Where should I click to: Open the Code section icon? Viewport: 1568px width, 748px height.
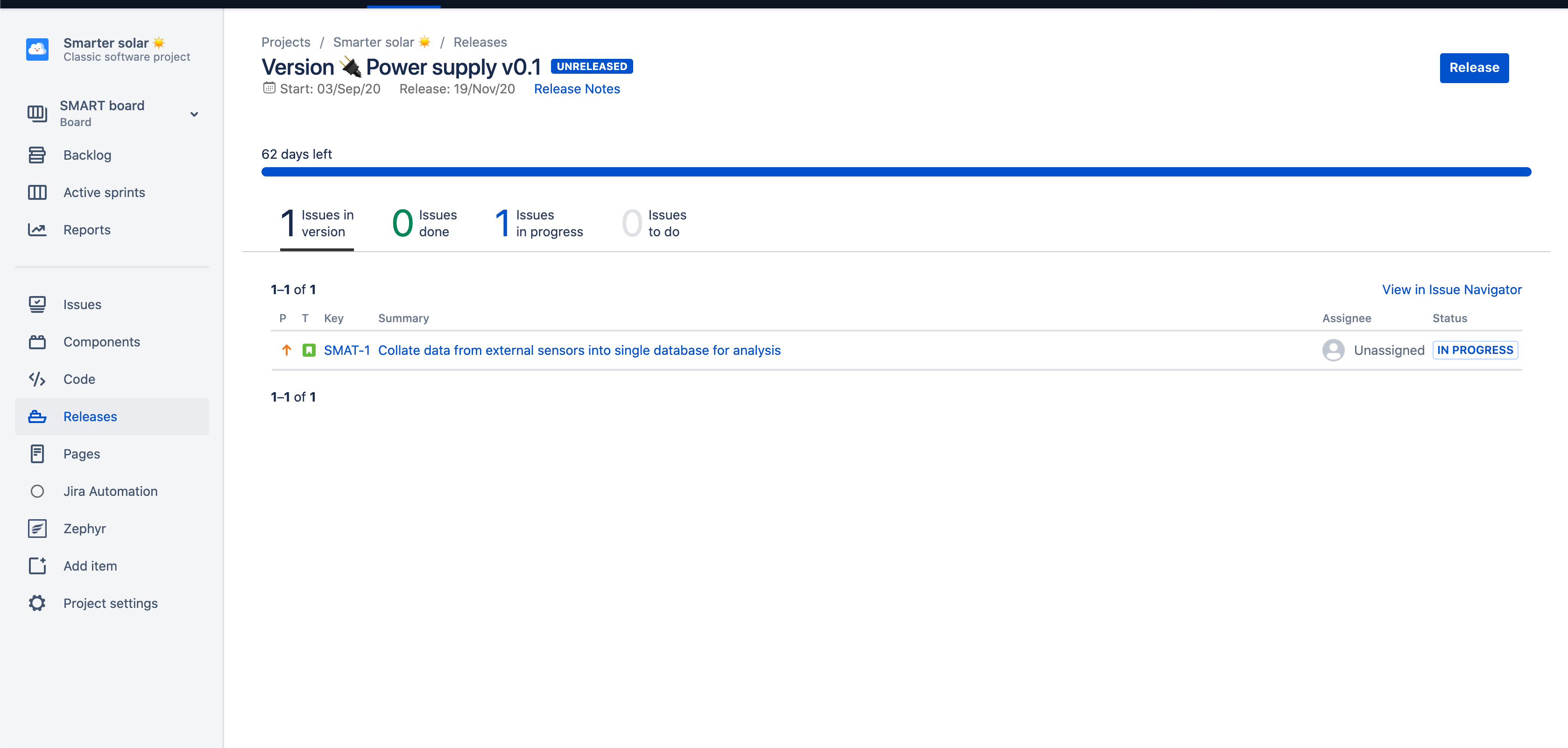[x=37, y=379]
